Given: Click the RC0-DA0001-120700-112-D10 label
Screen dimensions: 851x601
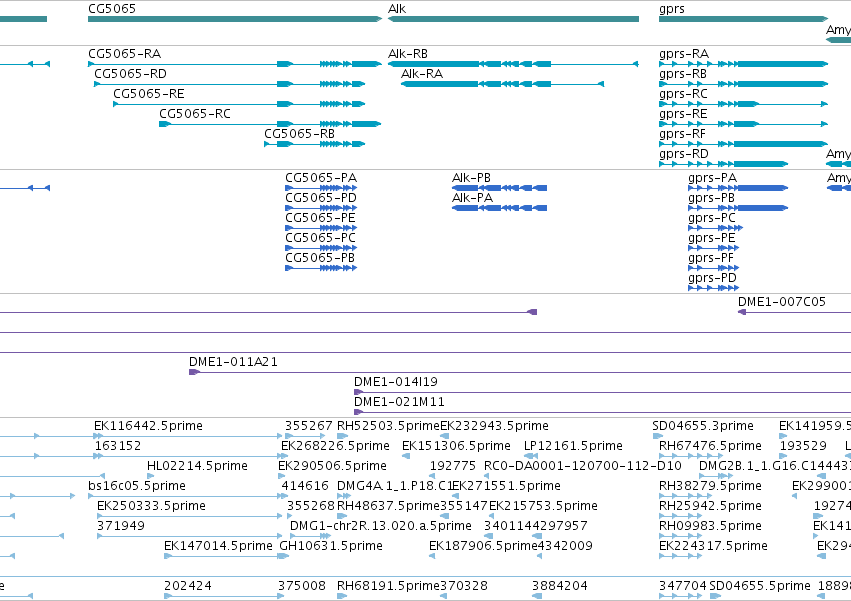Looking at the screenshot, I should point(582,466).
